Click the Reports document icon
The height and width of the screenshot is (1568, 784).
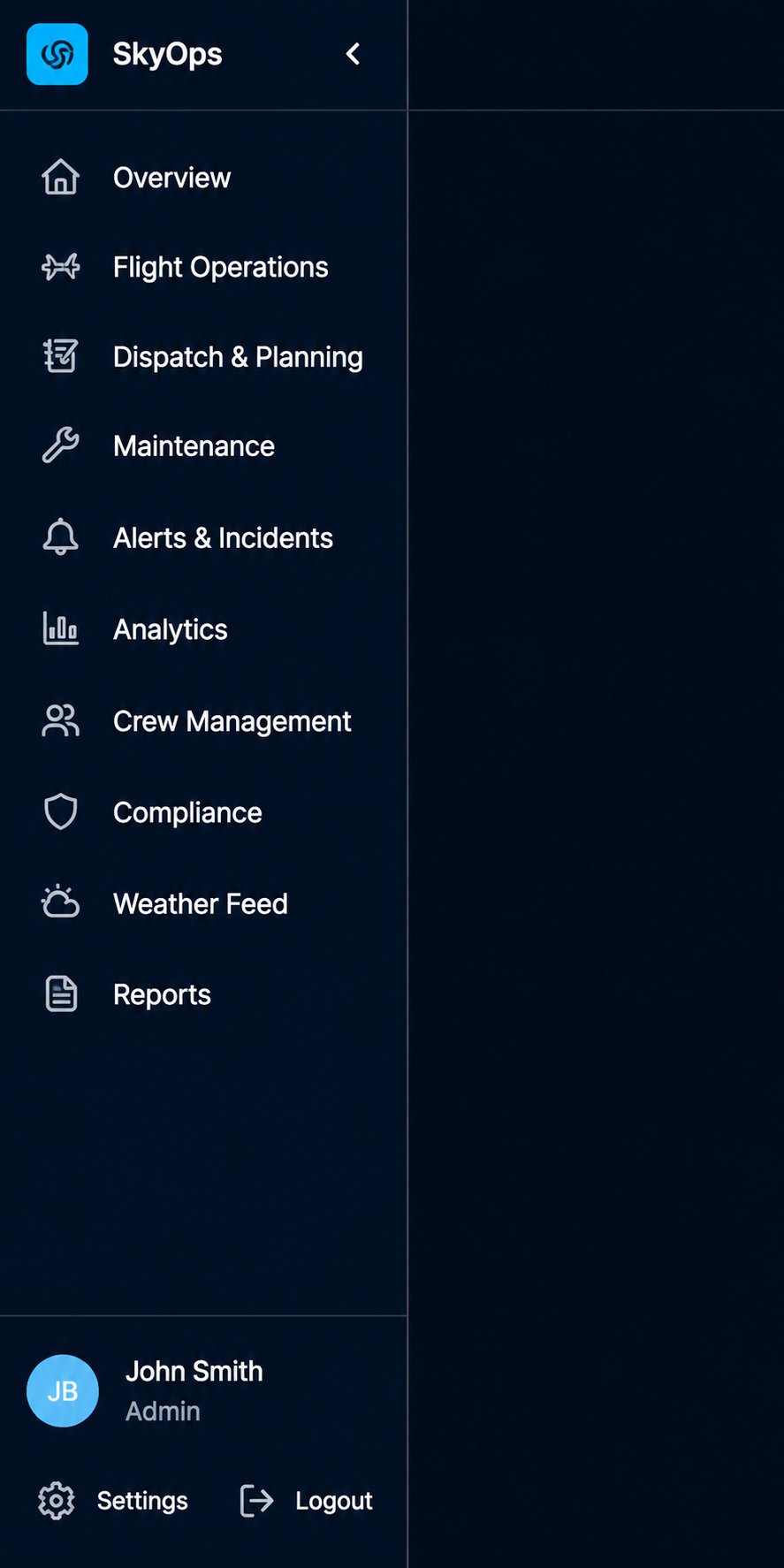[x=61, y=994]
